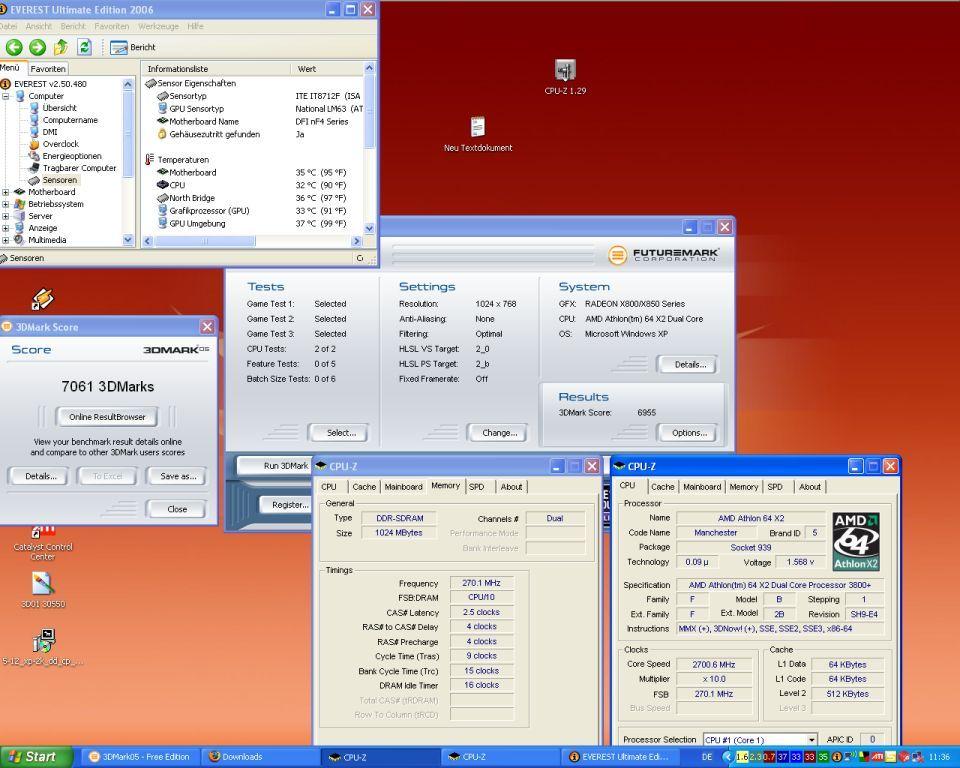
Task: Select the North Bridge temperature row
Action: point(252,198)
